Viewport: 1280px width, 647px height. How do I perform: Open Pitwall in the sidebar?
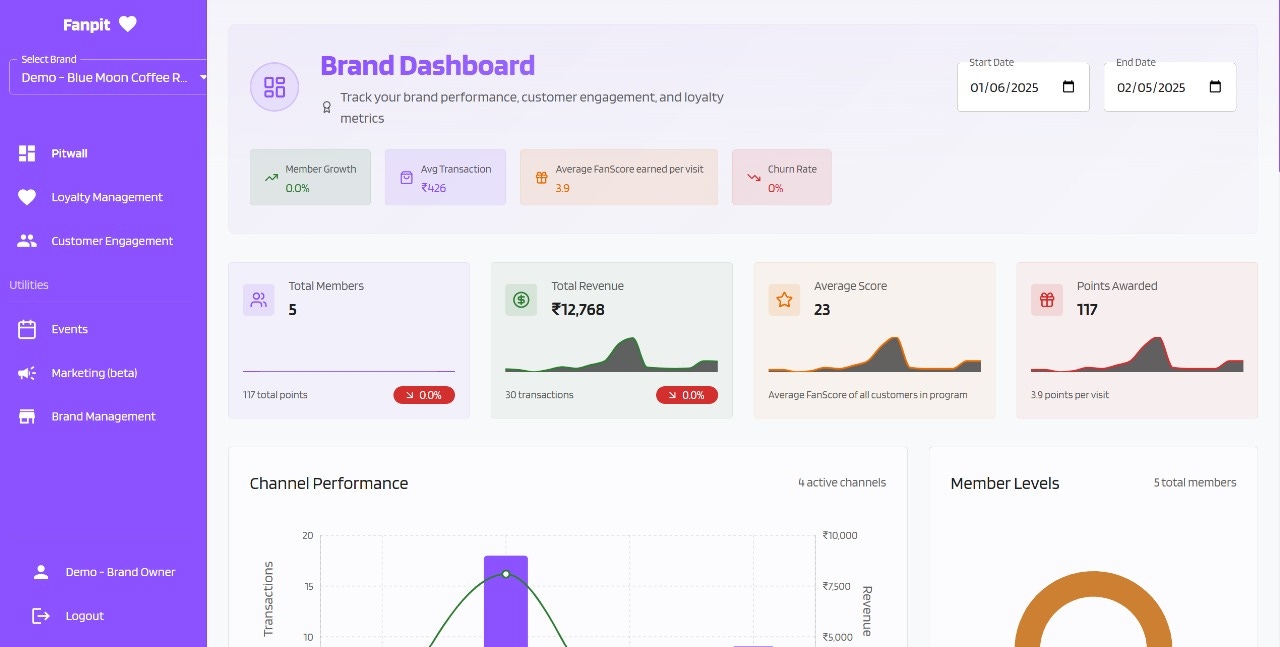coord(70,153)
